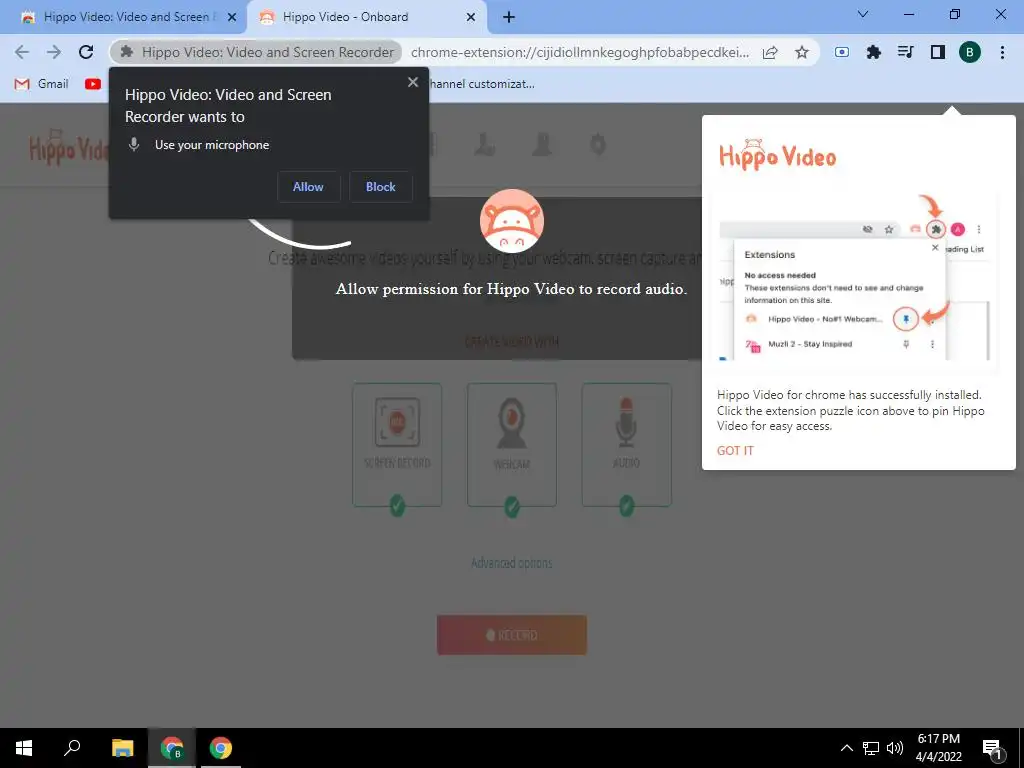Open clock showing 6:17 PM
The image size is (1024, 768).
(x=938, y=748)
